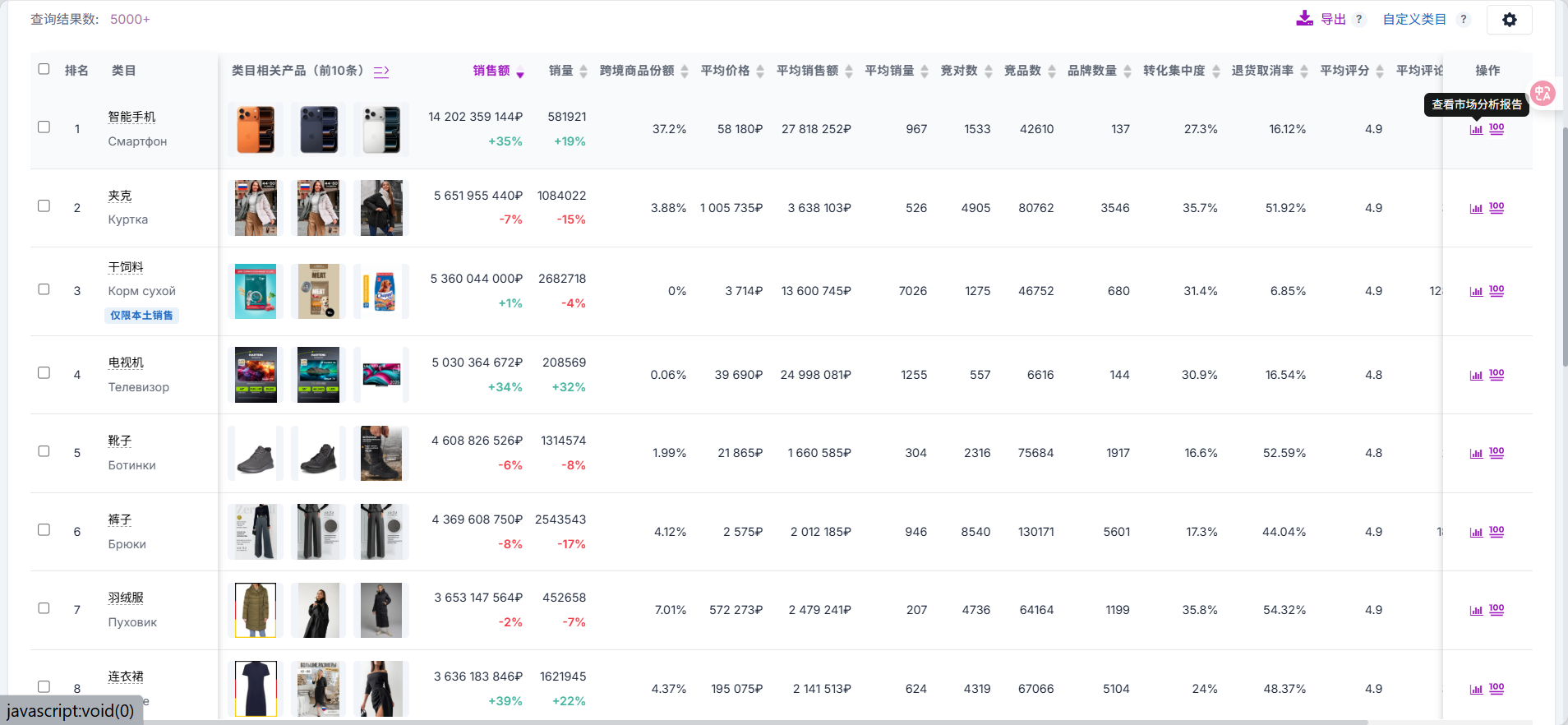Open market analysis chart for smartphone row

click(x=1476, y=129)
